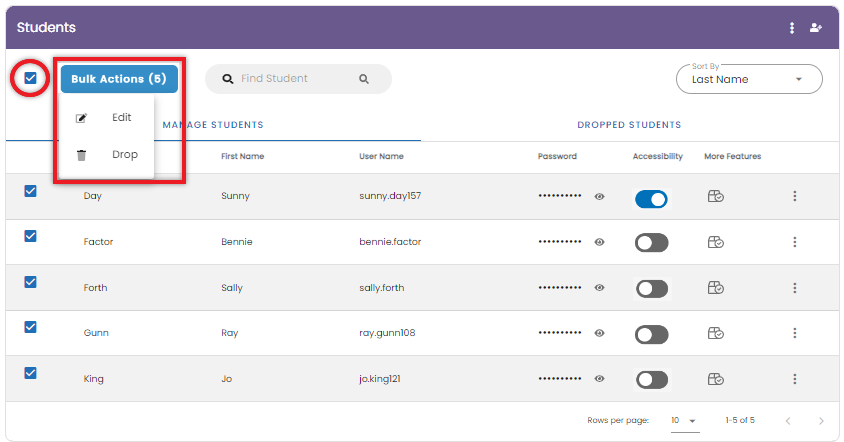844x442 pixels.
Task: Open row options menu for sally.forth
Action: [x=794, y=288]
